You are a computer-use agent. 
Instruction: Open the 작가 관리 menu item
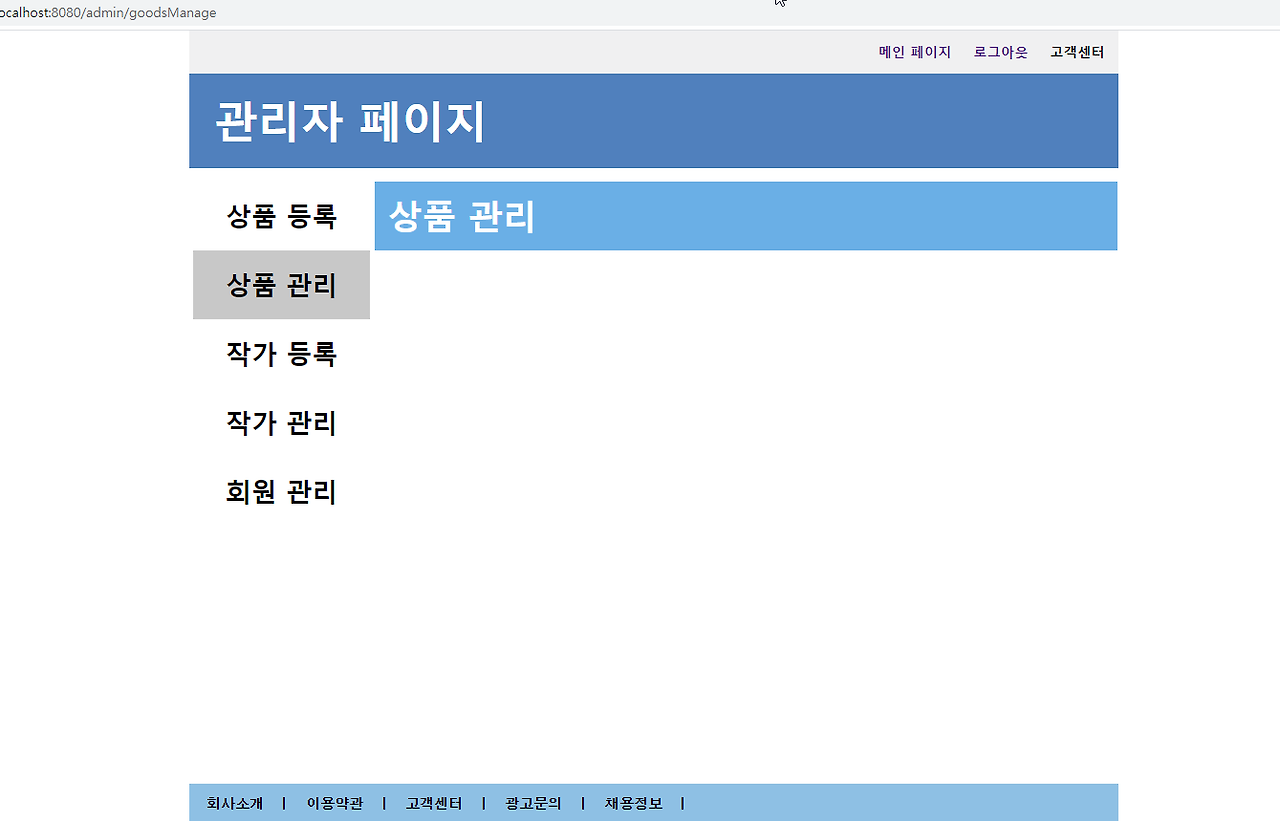[x=281, y=423]
